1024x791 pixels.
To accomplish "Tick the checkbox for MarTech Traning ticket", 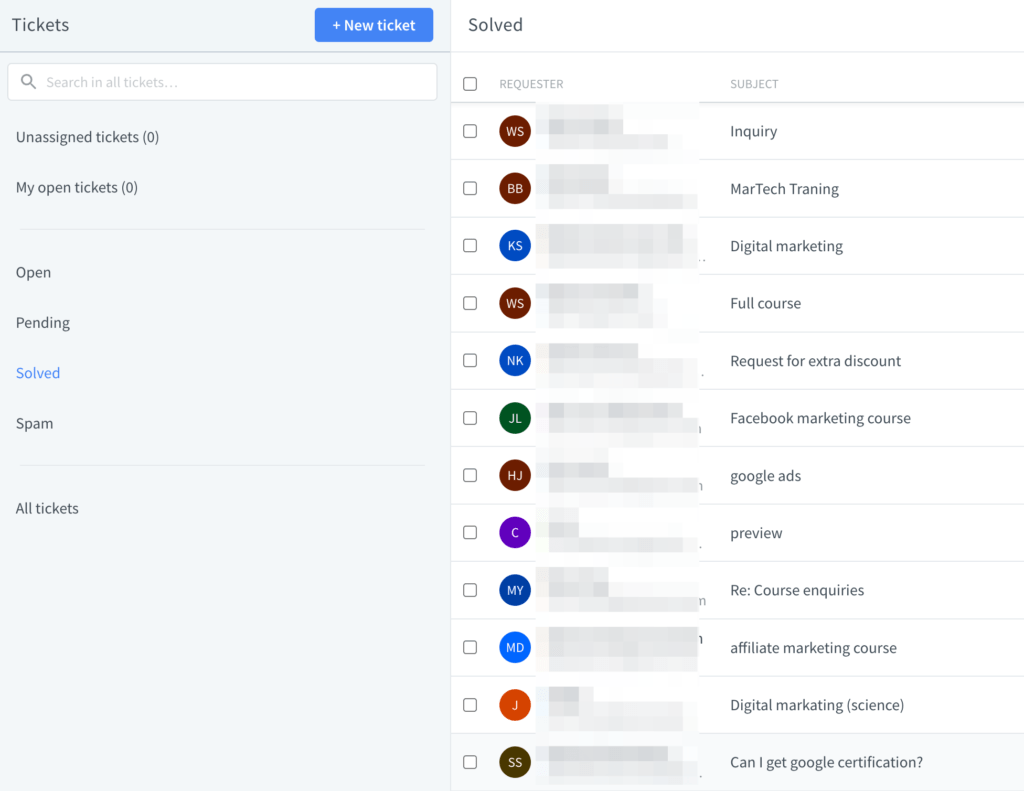I will (x=470, y=188).
